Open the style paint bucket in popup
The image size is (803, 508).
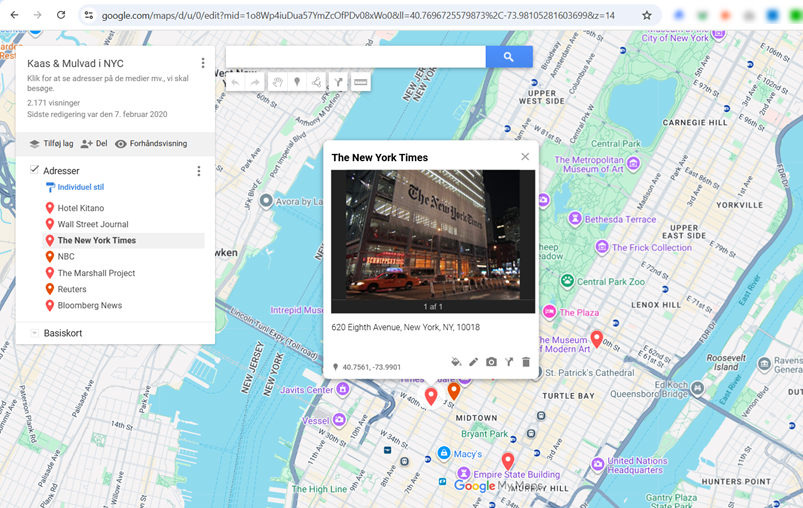(456, 362)
